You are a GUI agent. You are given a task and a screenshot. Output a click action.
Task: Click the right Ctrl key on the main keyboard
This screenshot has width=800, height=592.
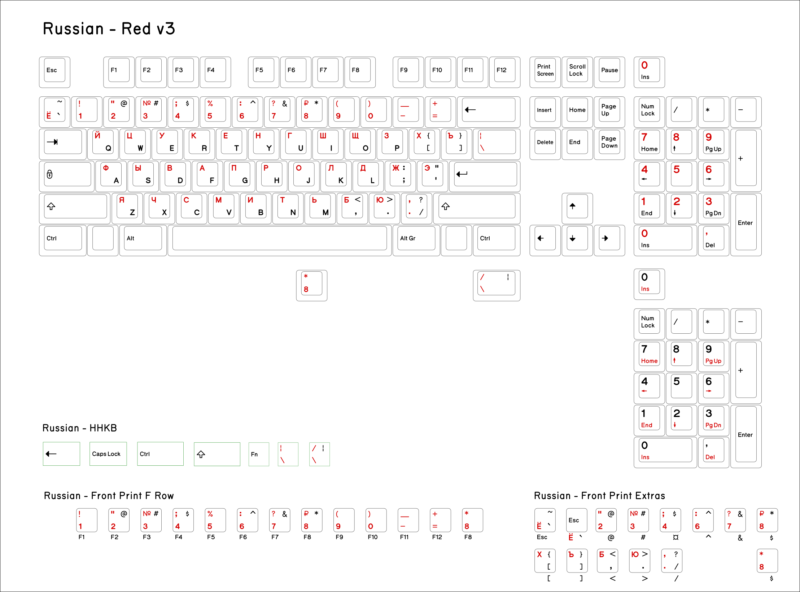pyautogui.click(x=496, y=240)
